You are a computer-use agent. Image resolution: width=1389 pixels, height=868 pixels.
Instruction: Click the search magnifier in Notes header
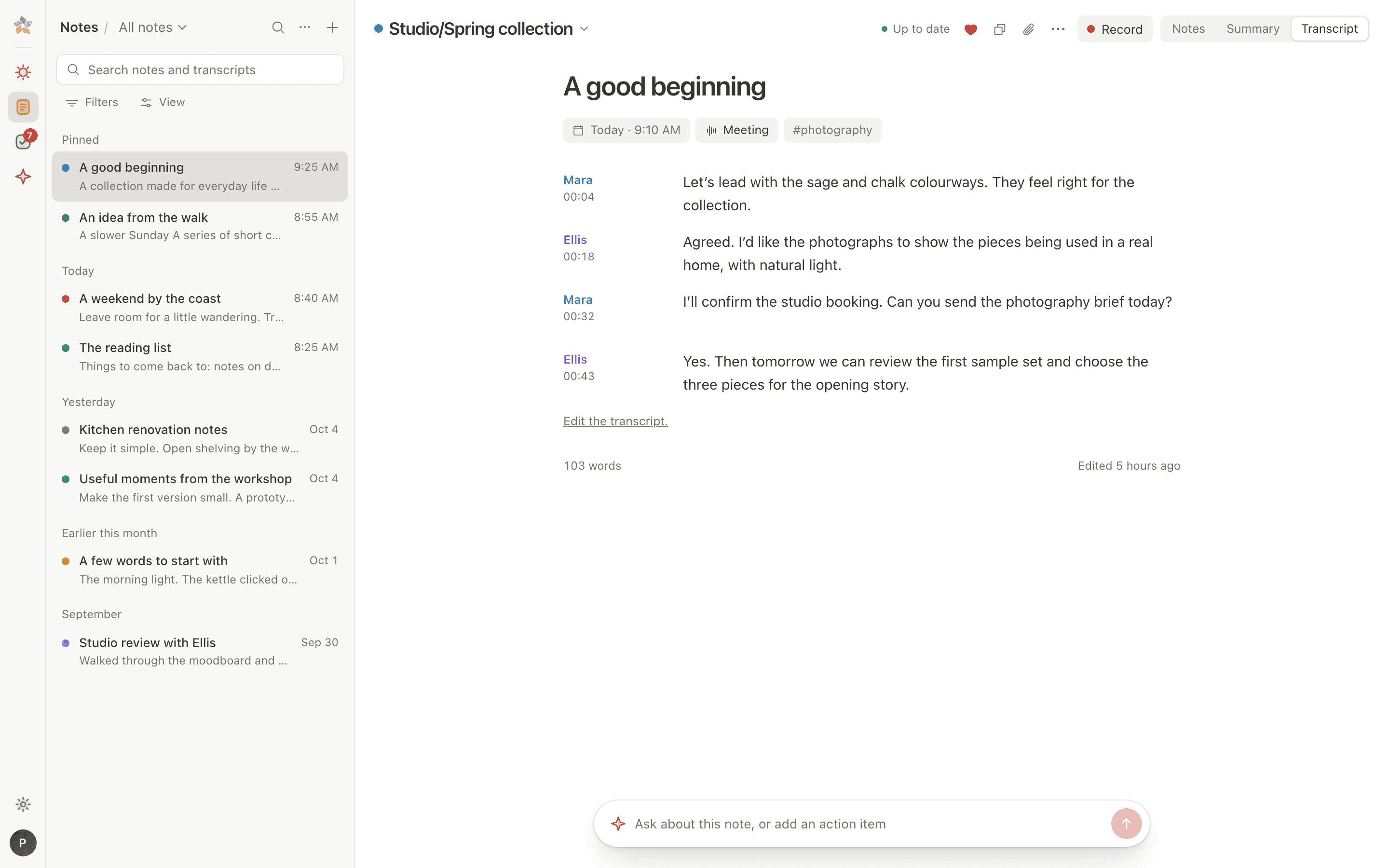278,27
